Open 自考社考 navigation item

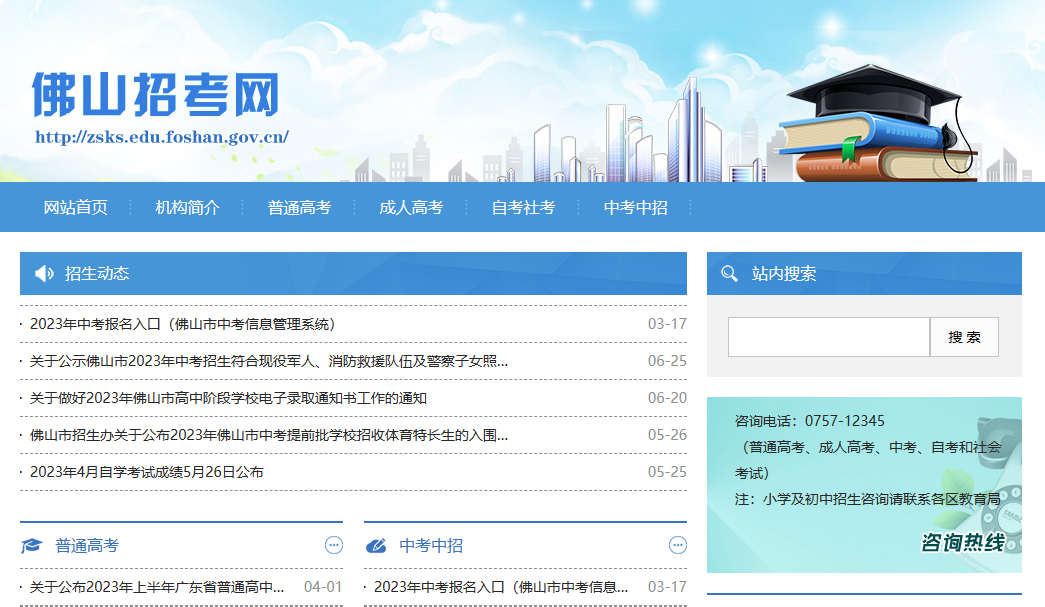523,207
